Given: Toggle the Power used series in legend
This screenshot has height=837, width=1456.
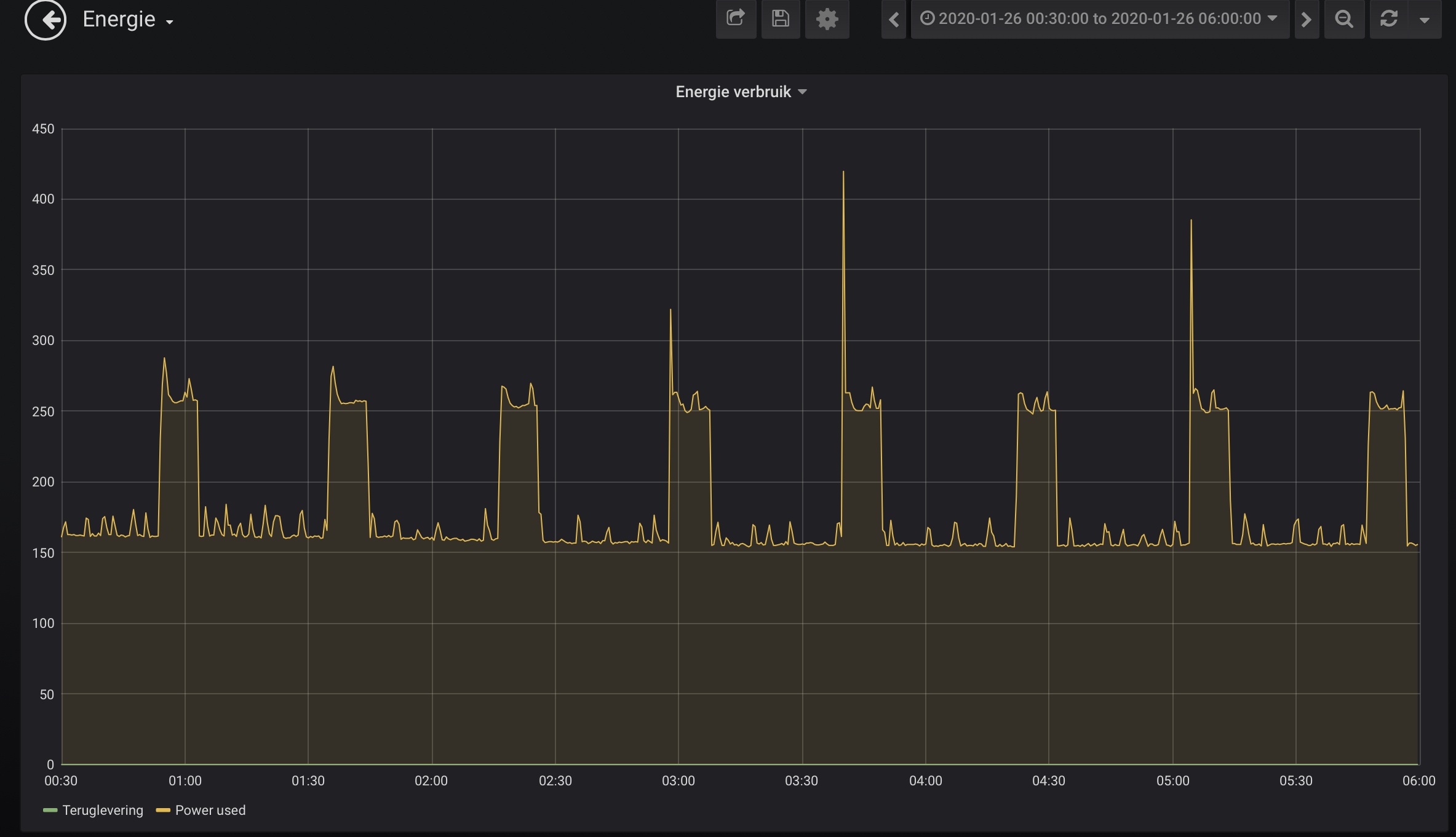Looking at the screenshot, I should coord(210,810).
